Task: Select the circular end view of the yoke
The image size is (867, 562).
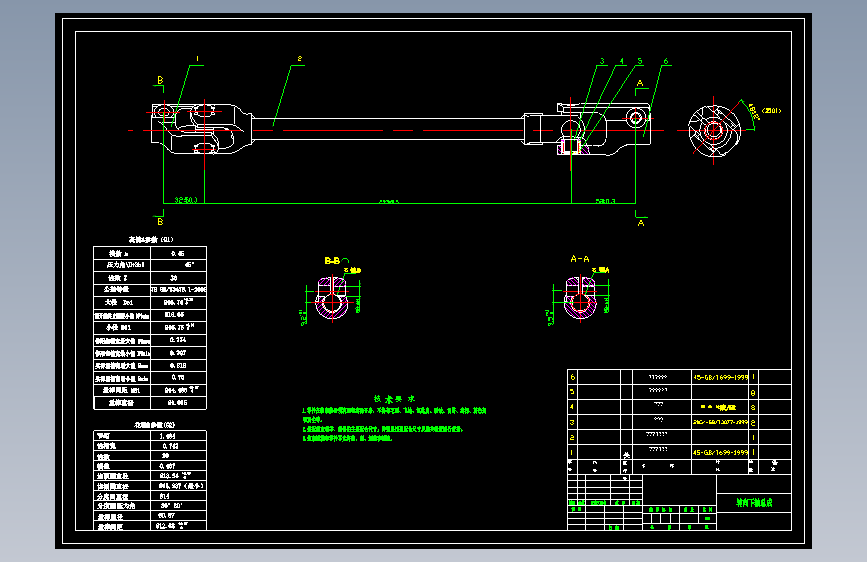Action: coord(714,131)
